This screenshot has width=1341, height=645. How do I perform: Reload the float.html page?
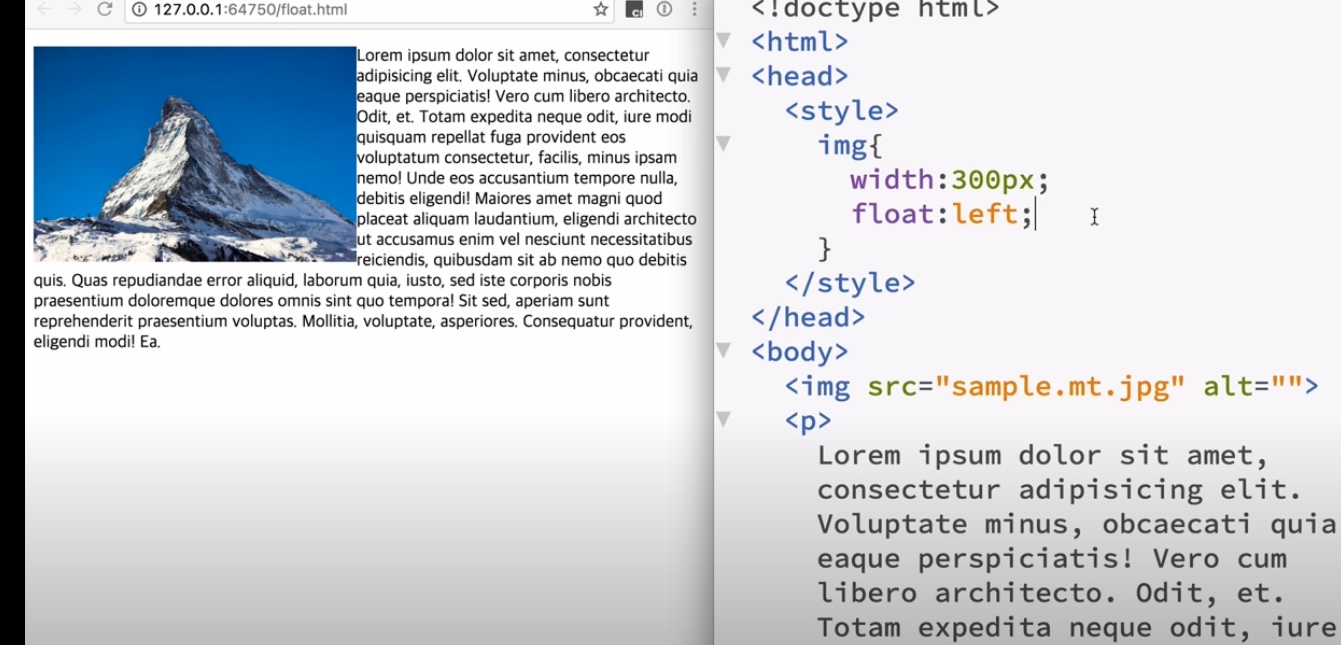pos(104,10)
